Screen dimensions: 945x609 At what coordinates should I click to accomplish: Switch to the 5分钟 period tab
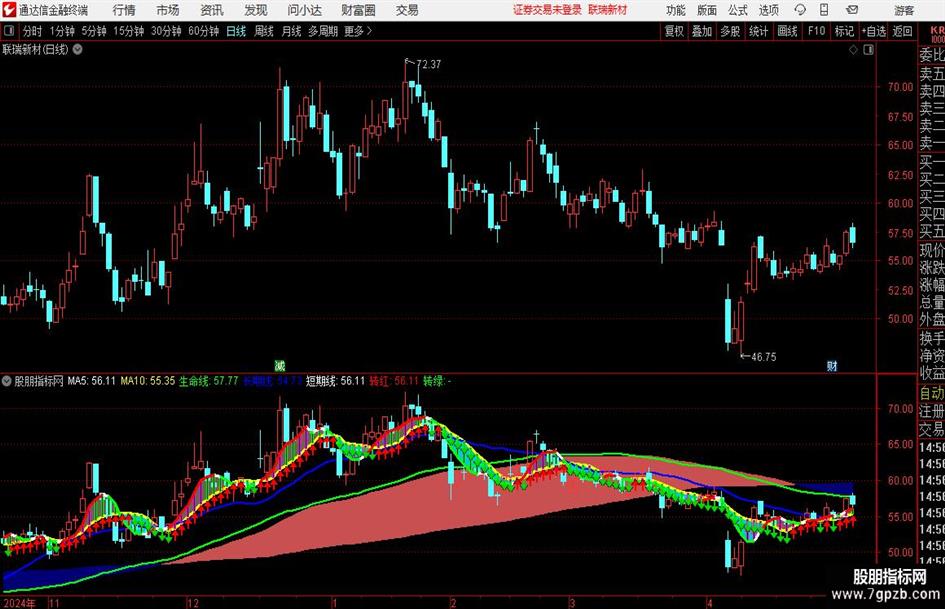[94, 31]
